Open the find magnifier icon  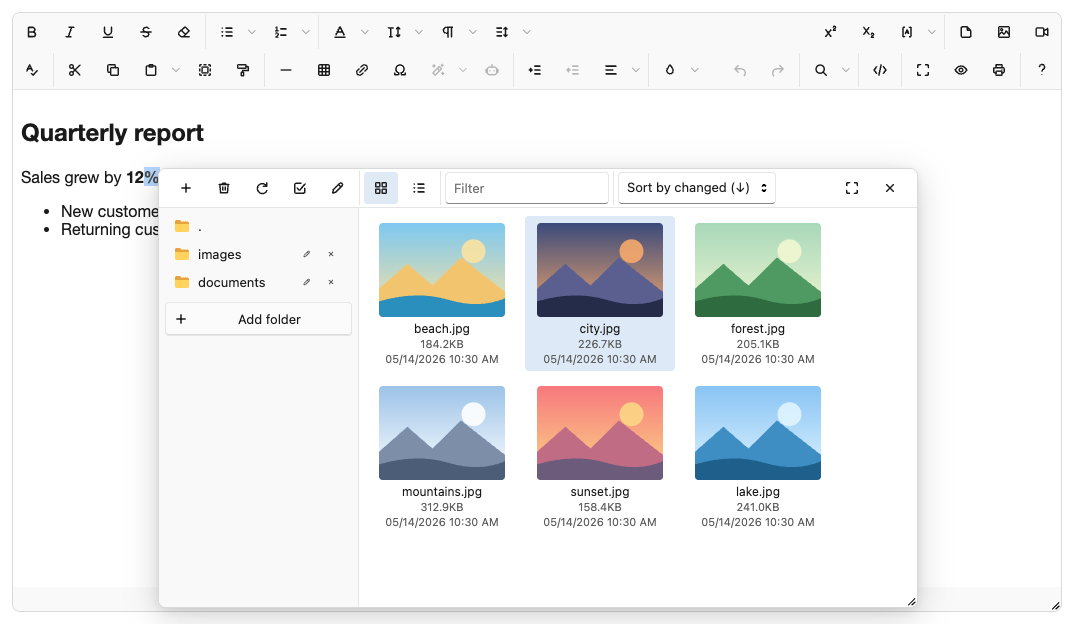[821, 70]
